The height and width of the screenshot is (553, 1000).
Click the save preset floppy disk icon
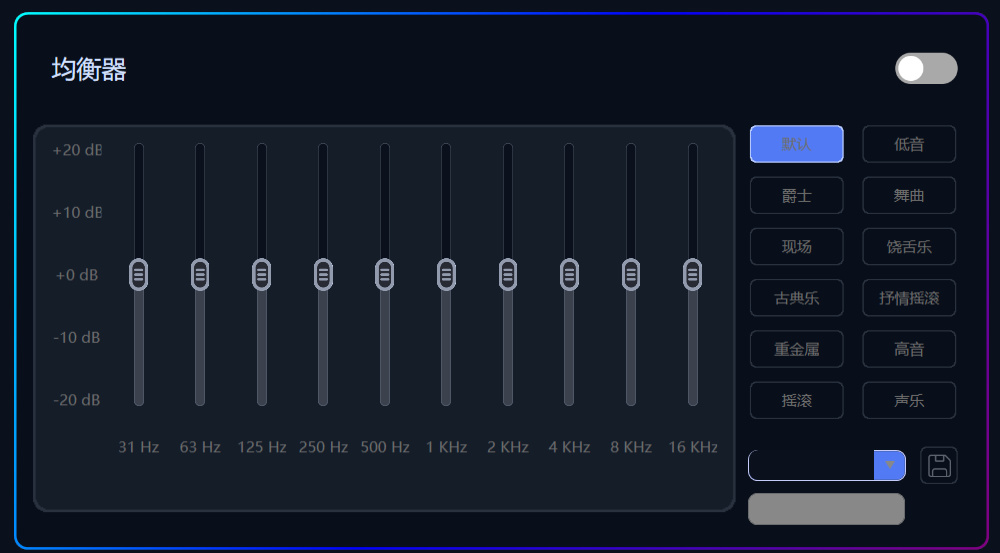tap(939, 466)
